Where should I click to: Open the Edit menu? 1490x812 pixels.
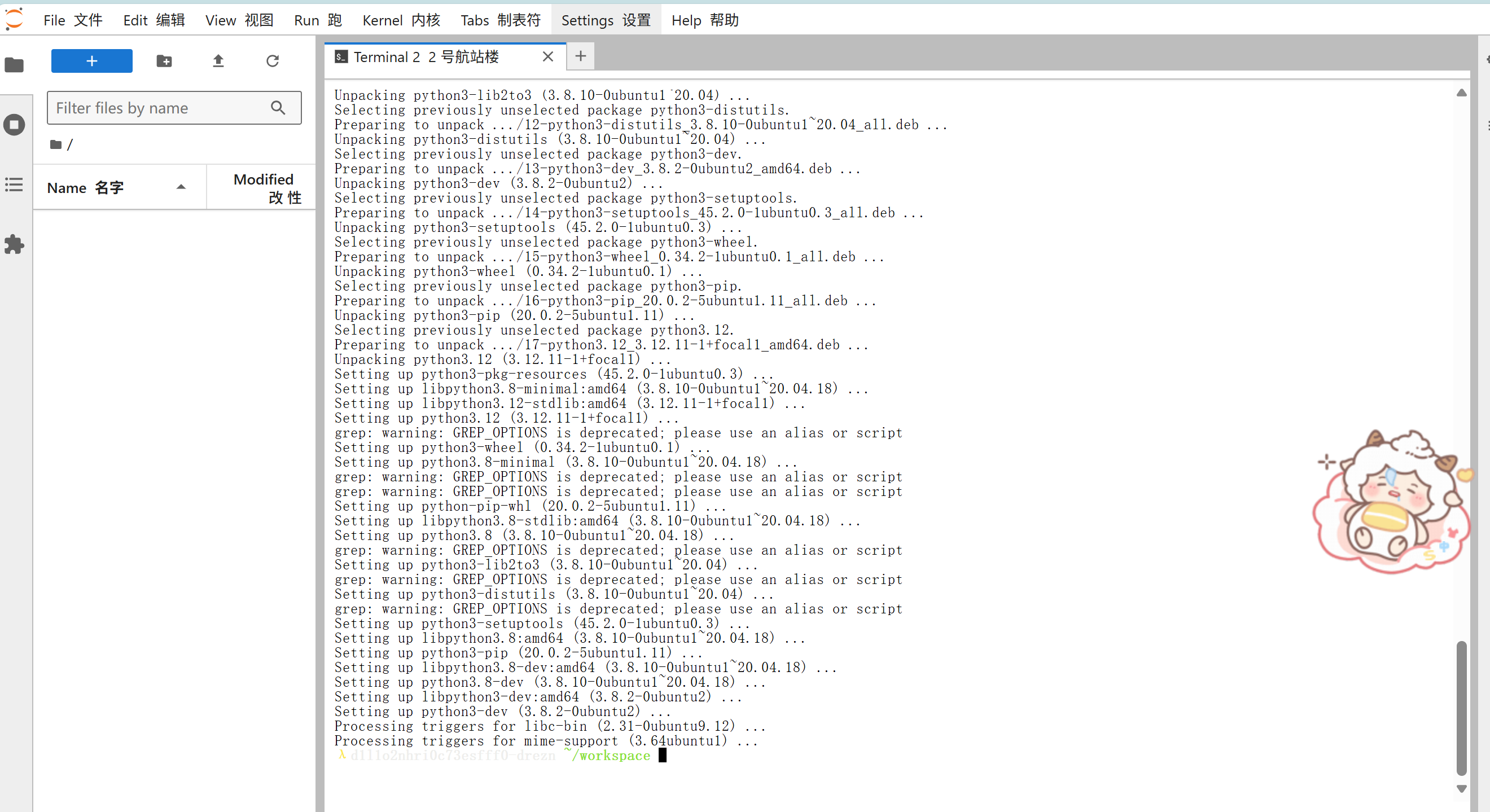tap(154, 20)
